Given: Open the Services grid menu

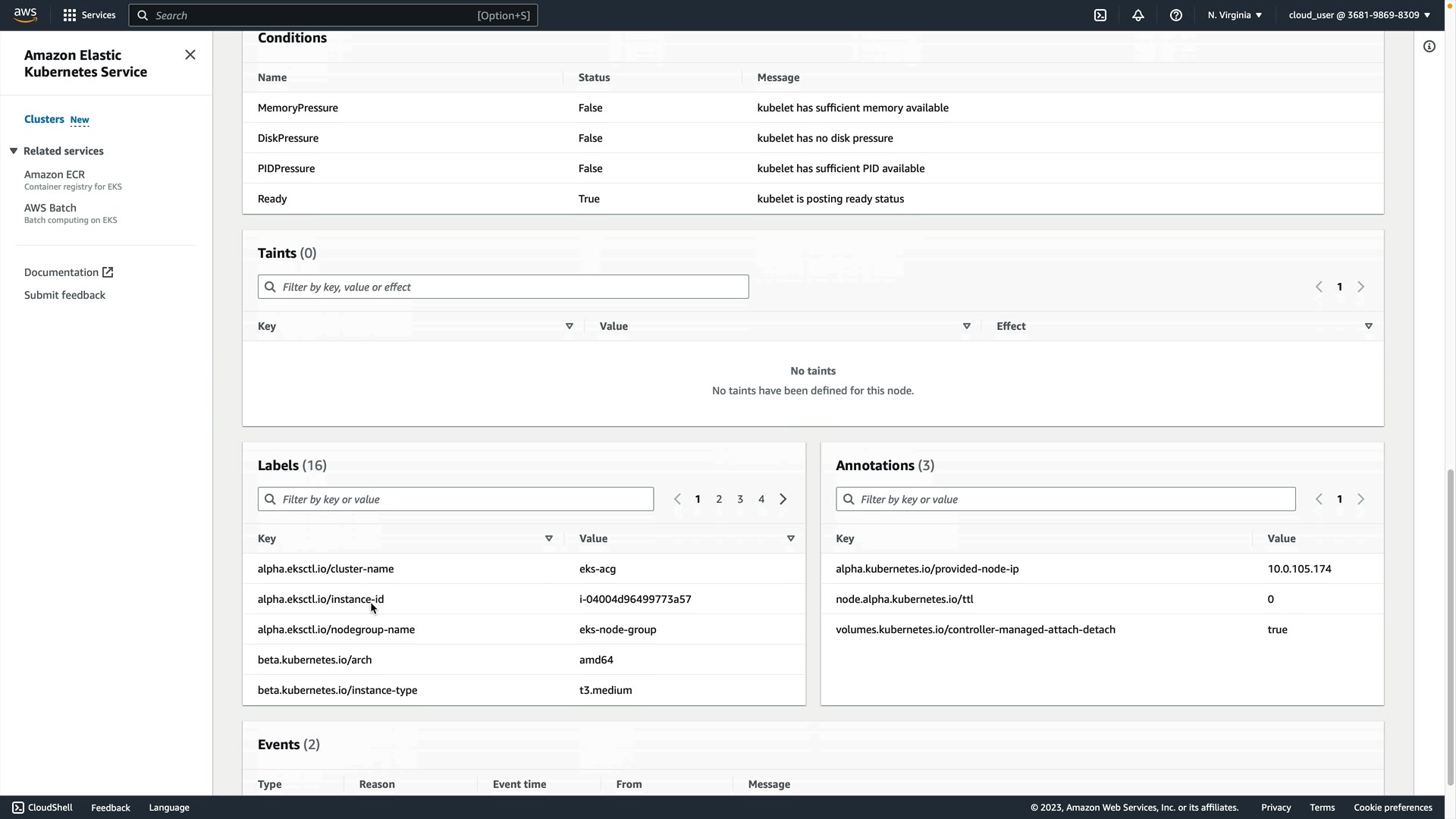Looking at the screenshot, I should point(89,15).
